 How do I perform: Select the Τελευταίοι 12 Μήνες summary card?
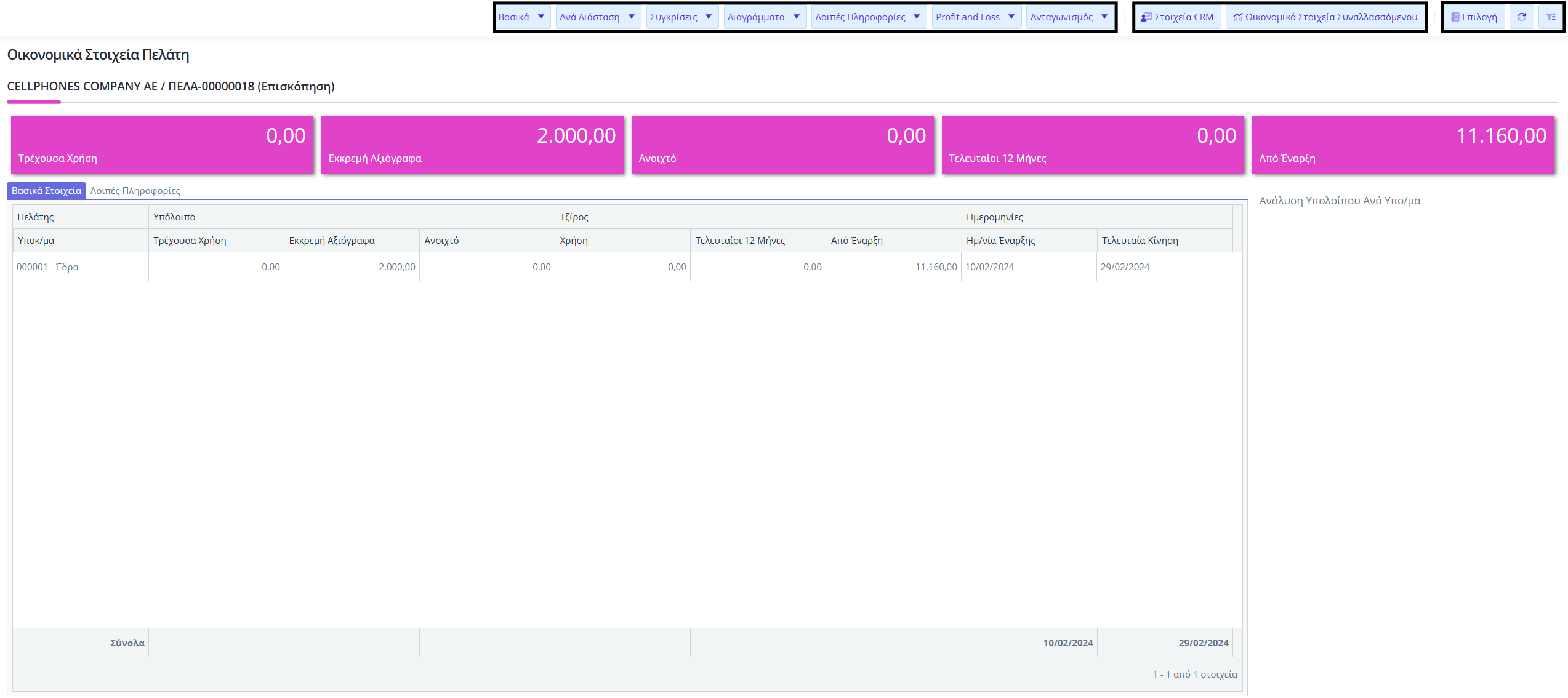pyautogui.click(x=1093, y=145)
